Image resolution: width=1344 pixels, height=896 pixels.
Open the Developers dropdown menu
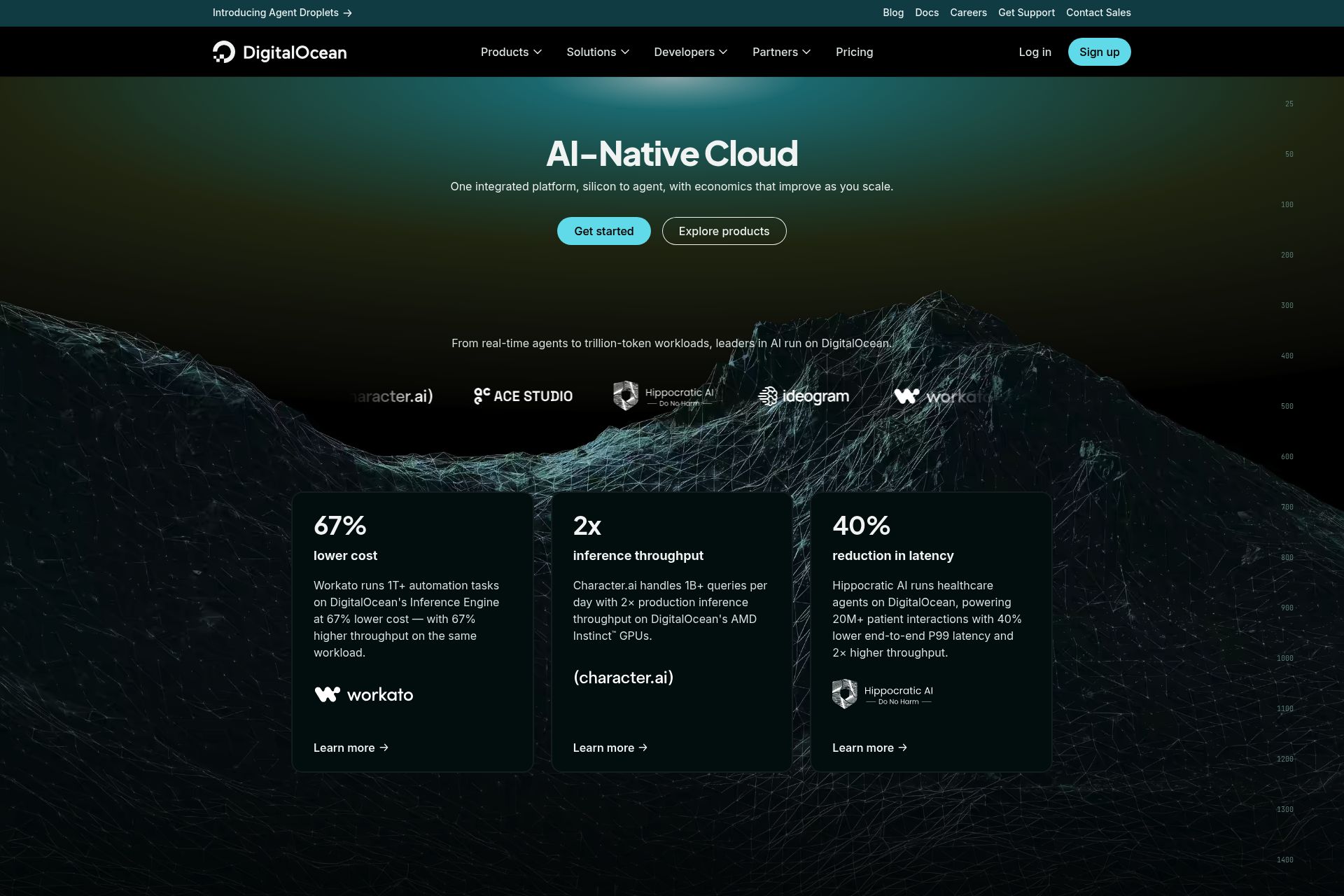(x=691, y=52)
